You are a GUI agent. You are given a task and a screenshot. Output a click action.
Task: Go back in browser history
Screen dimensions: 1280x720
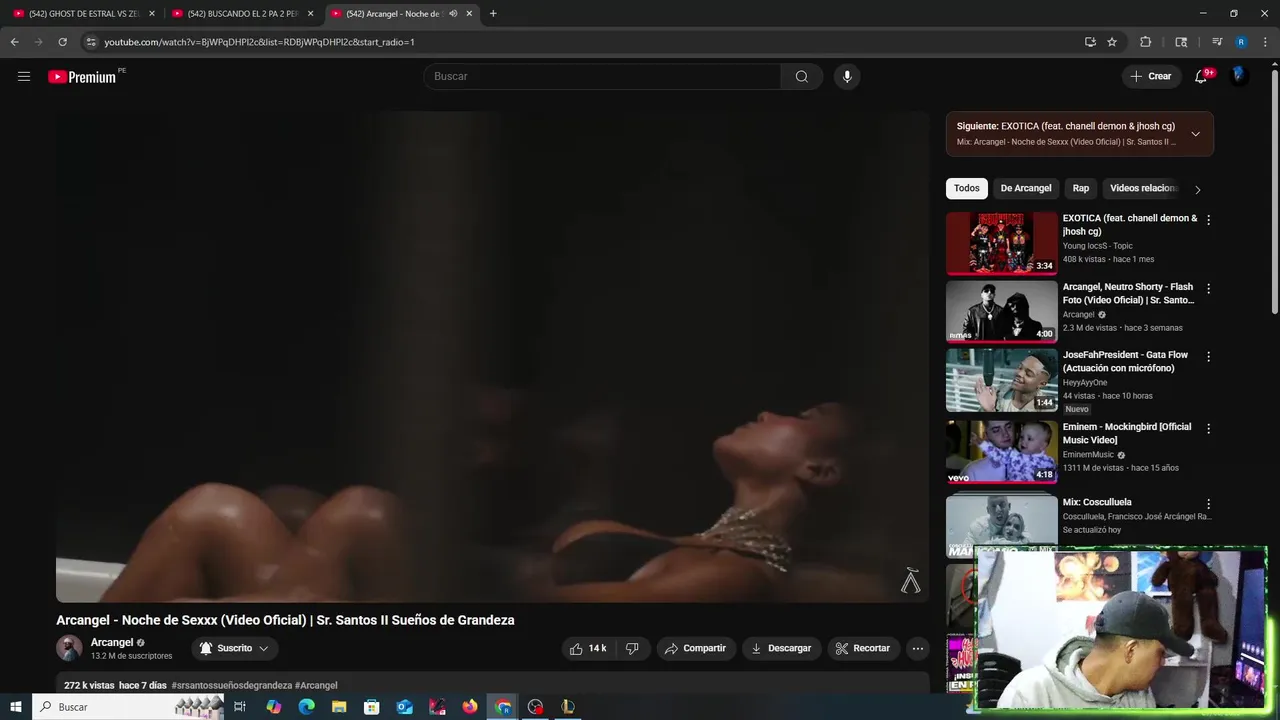(x=14, y=42)
